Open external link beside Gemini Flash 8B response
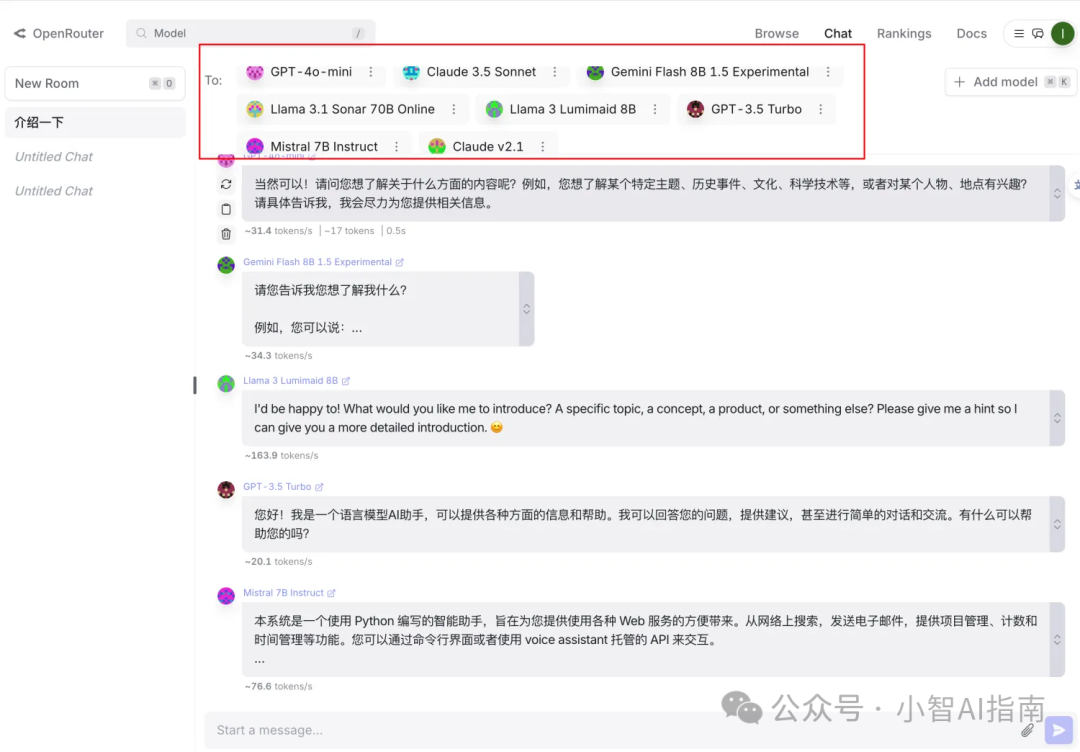The height and width of the screenshot is (752, 1080). (399, 262)
